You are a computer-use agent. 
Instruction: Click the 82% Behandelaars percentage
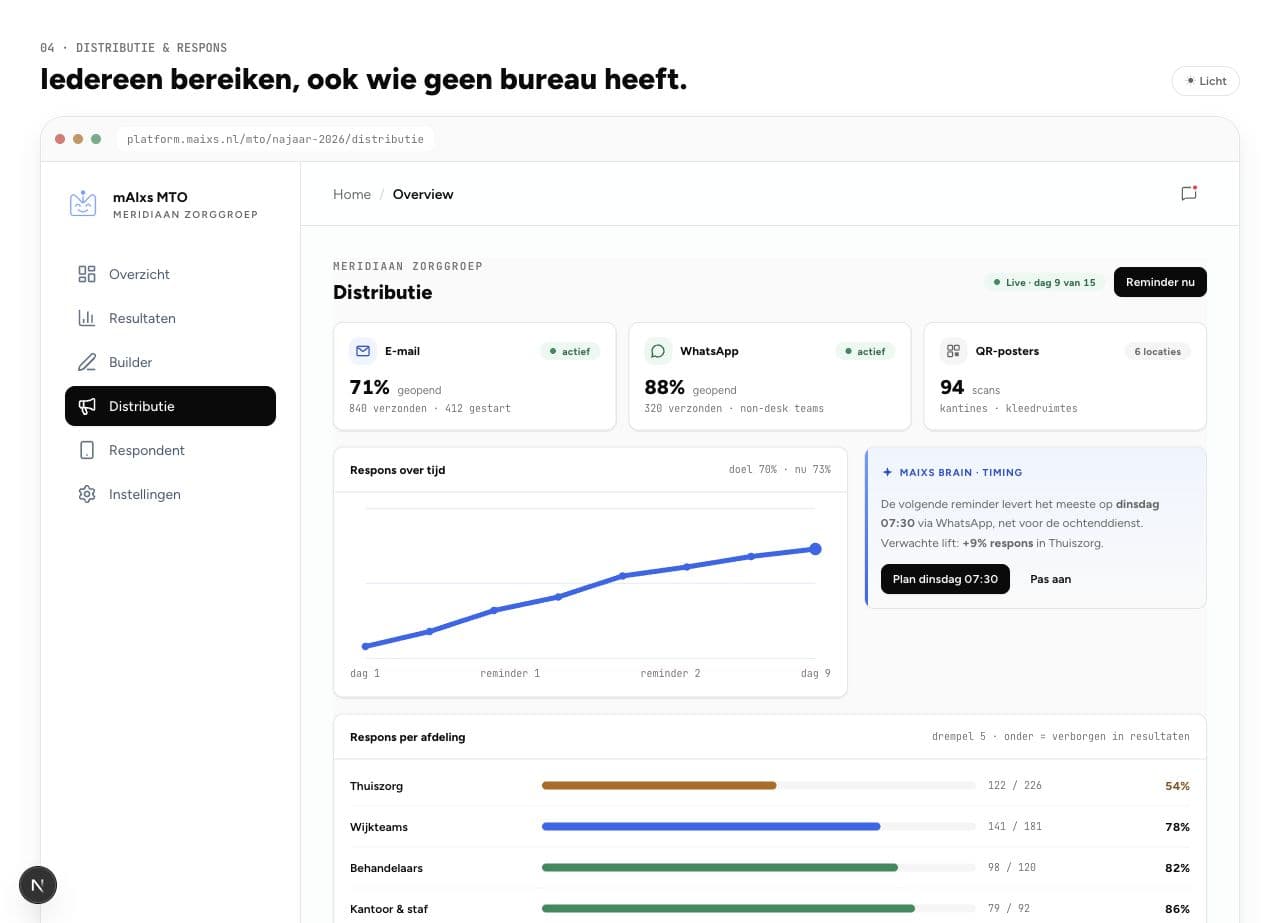point(1177,868)
